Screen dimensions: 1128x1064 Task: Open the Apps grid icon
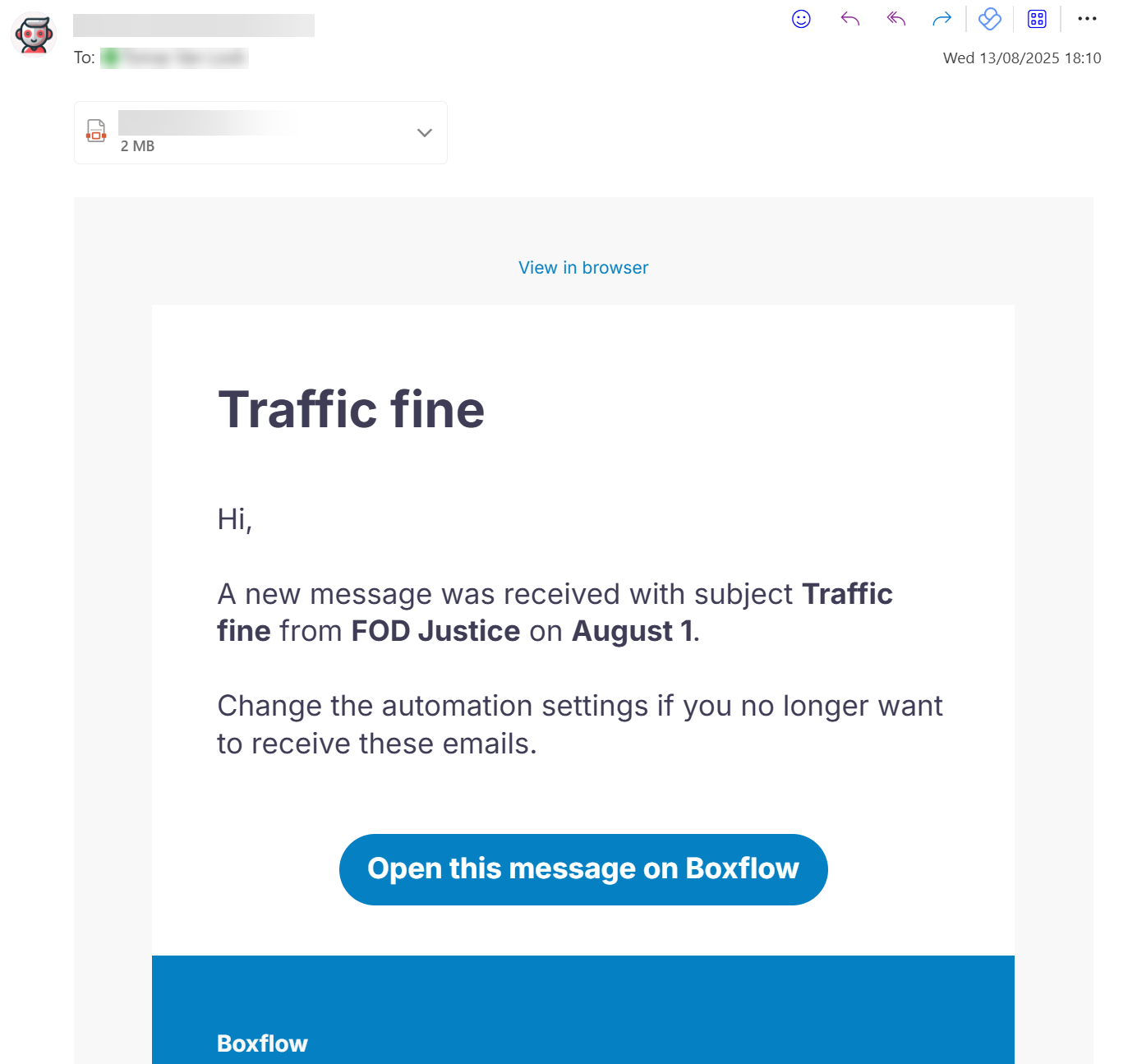coord(1037,19)
